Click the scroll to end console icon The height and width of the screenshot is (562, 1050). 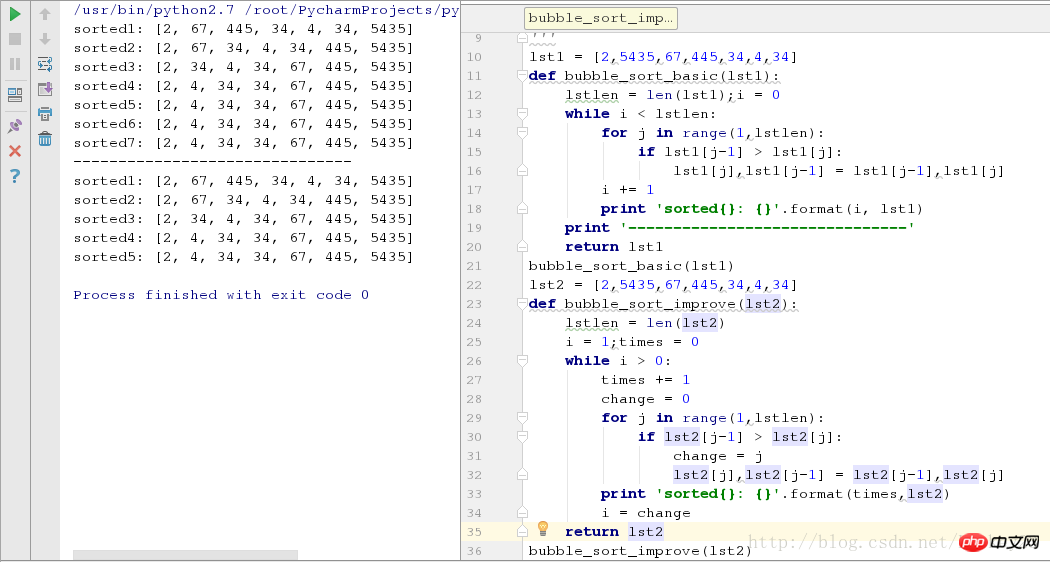click(45, 88)
